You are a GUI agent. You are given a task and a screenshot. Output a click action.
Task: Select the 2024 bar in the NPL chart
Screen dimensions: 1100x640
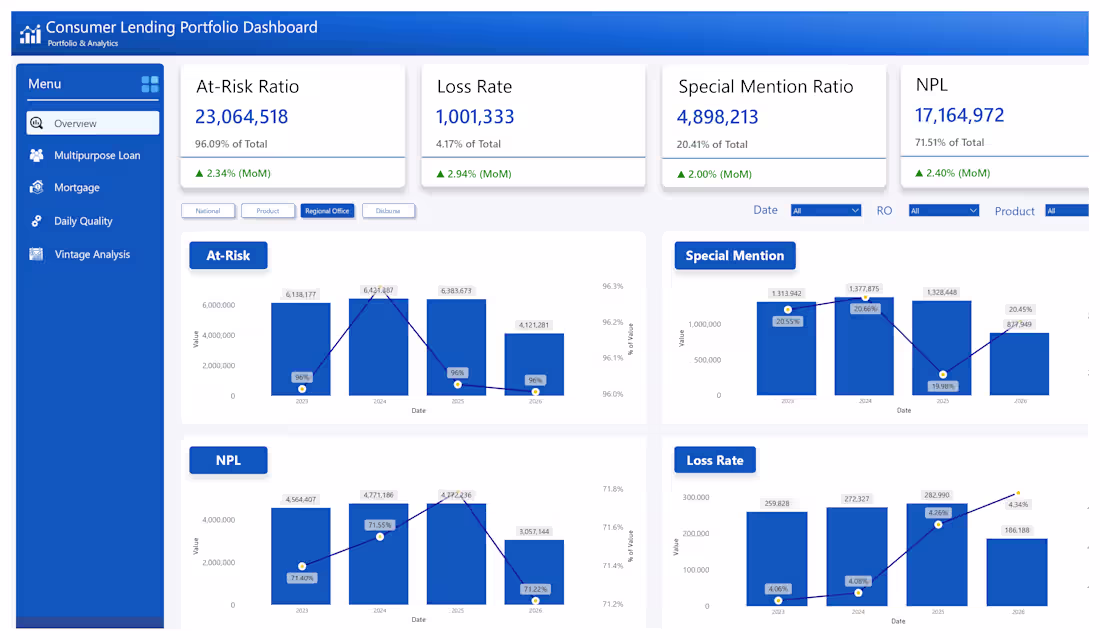click(x=379, y=554)
